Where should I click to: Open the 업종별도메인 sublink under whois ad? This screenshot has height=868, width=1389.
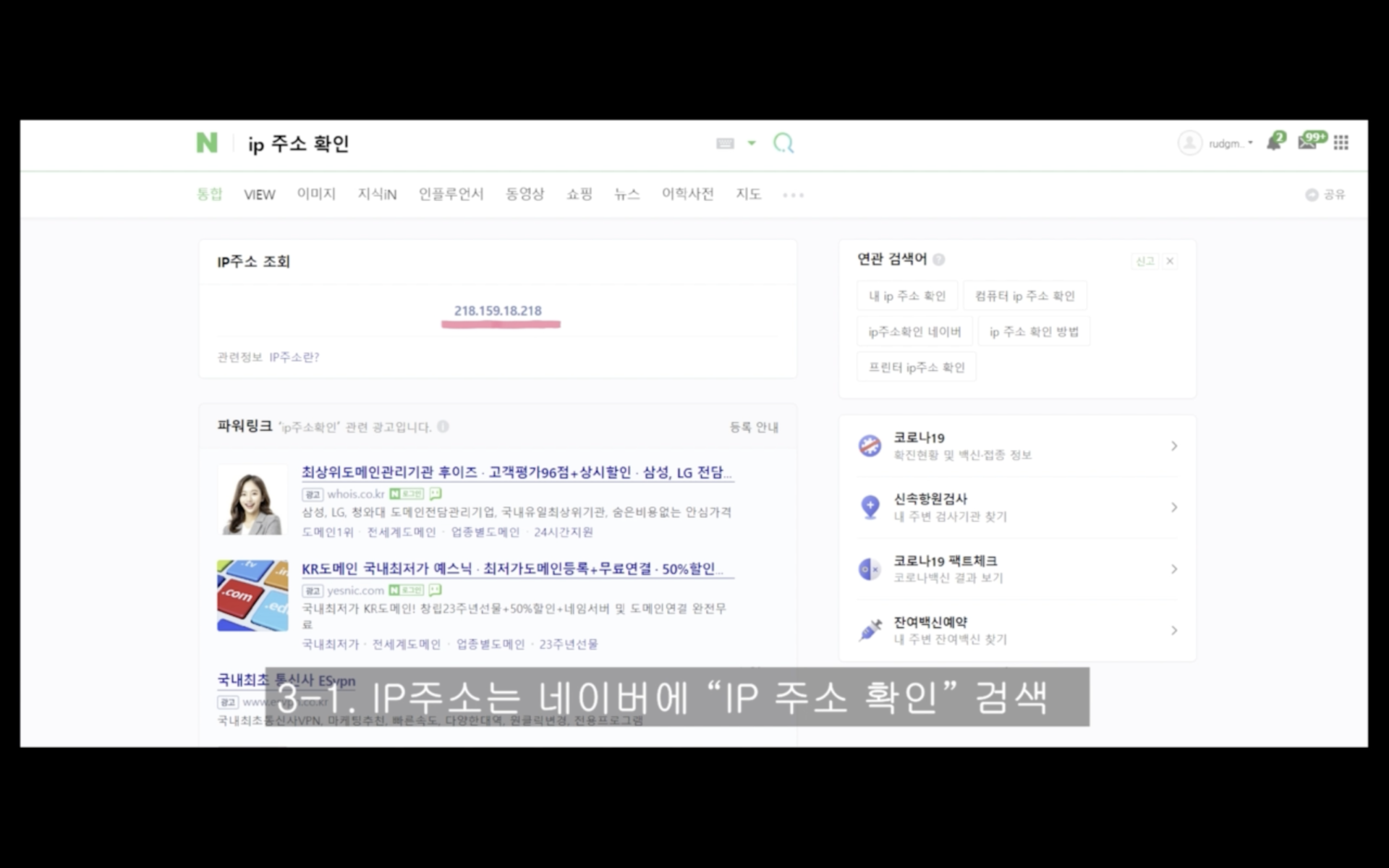tap(485, 532)
